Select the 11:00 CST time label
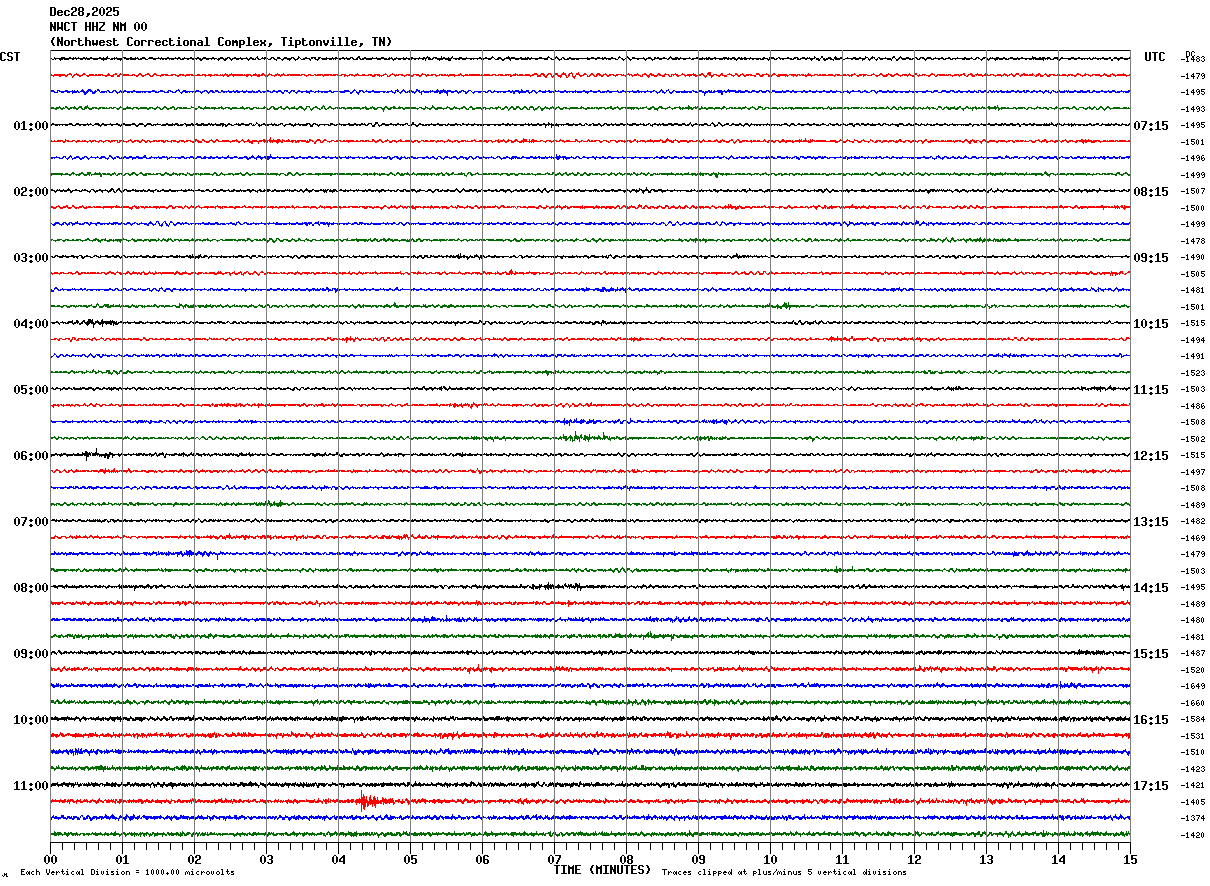Viewport: 1210px width, 886px height. [31, 786]
